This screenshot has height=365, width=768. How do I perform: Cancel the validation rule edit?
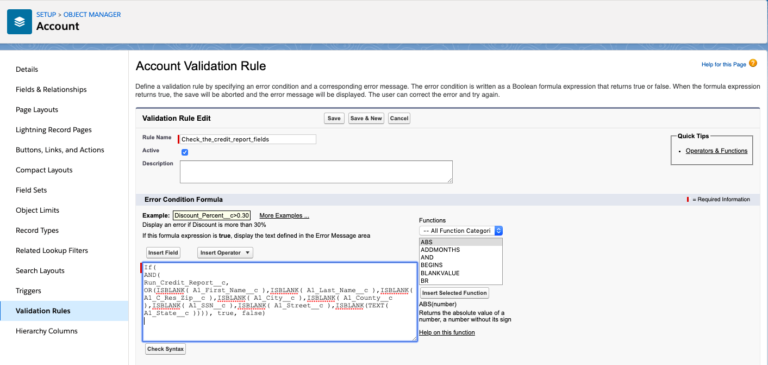[x=399, y=119]
